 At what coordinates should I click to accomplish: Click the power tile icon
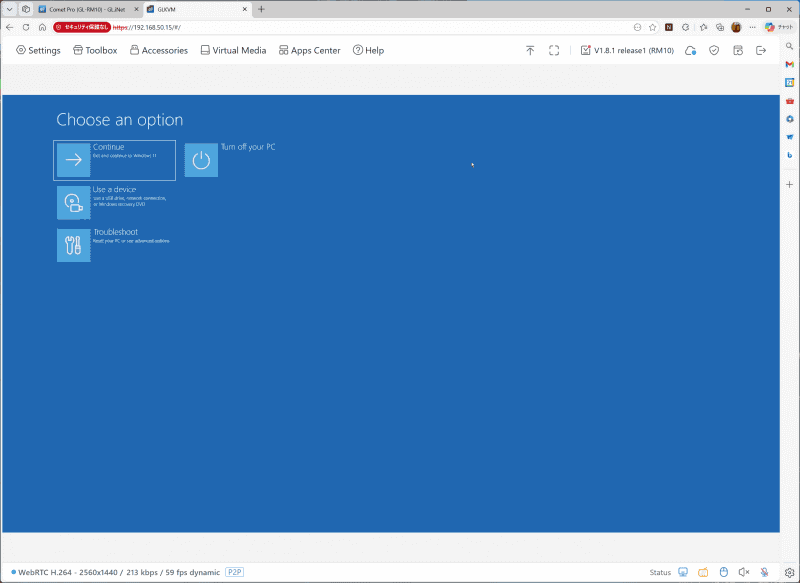pyautogui.click(x=201, y=160)
